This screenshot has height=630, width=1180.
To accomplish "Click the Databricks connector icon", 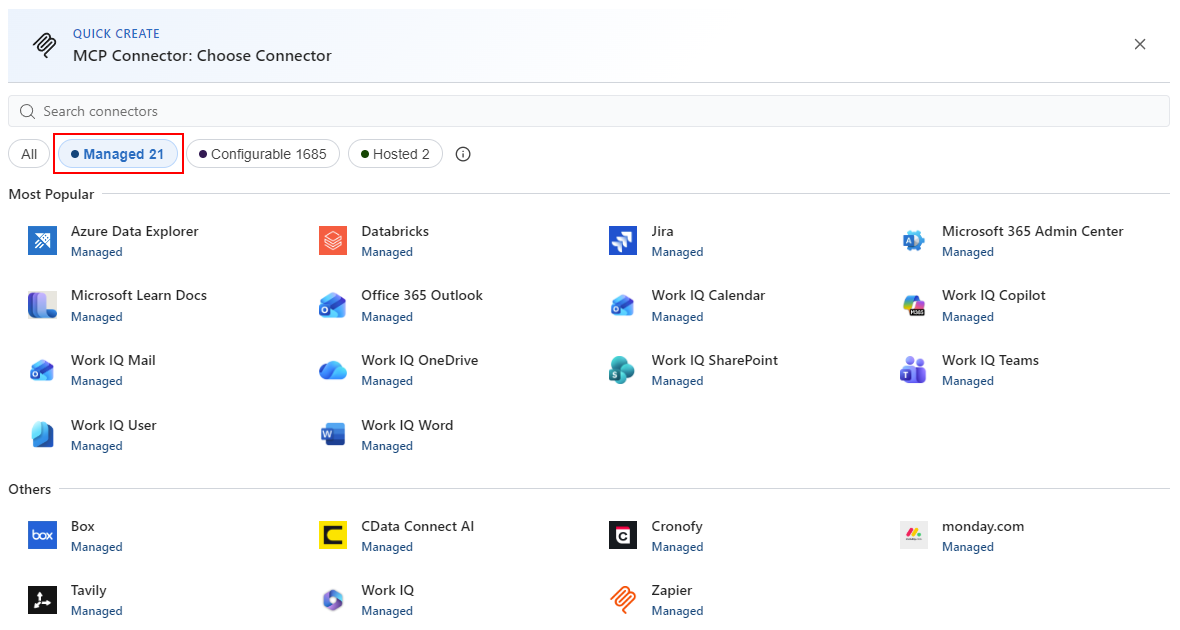I will pos(333,241).
